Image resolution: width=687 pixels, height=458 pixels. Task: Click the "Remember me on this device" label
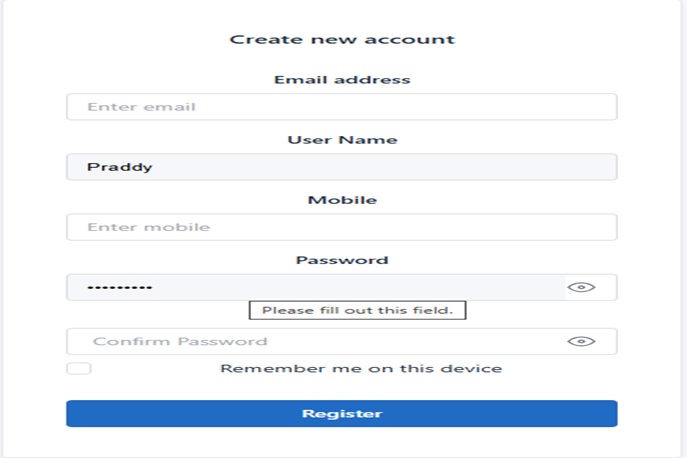361,368
